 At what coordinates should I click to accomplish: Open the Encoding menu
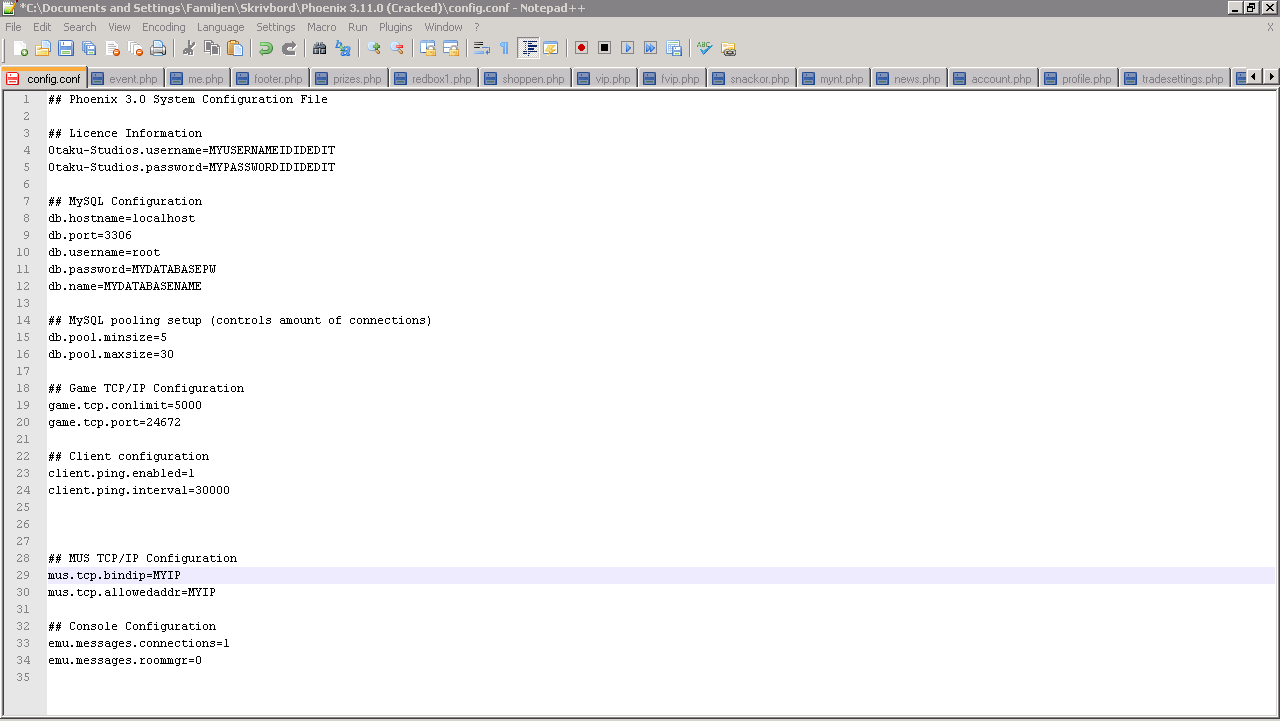(164, 27)
